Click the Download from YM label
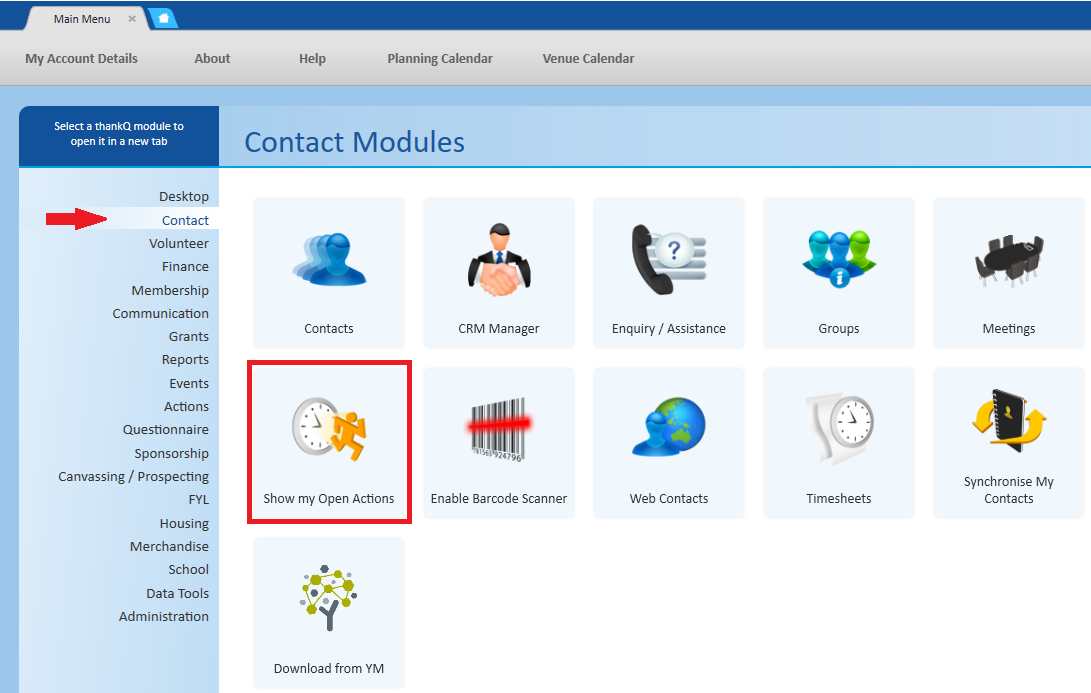The height and width of the screenshot is (693, 1091). (329, 668)
